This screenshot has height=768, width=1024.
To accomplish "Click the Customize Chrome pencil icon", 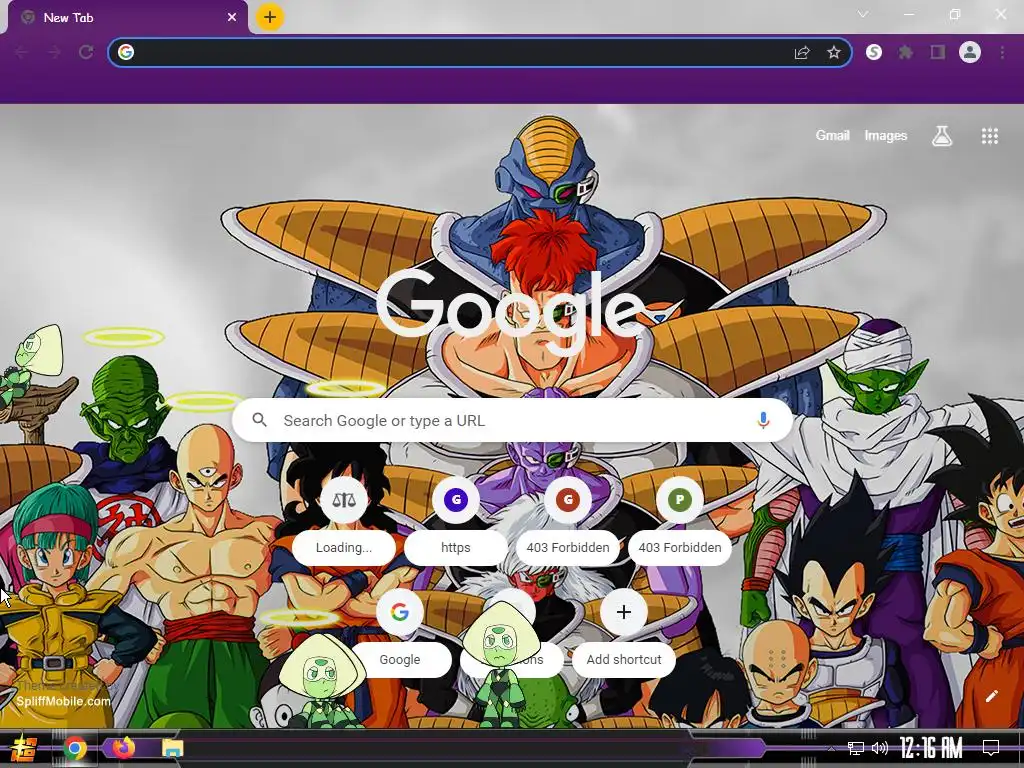I will click(x=991, y=696).
